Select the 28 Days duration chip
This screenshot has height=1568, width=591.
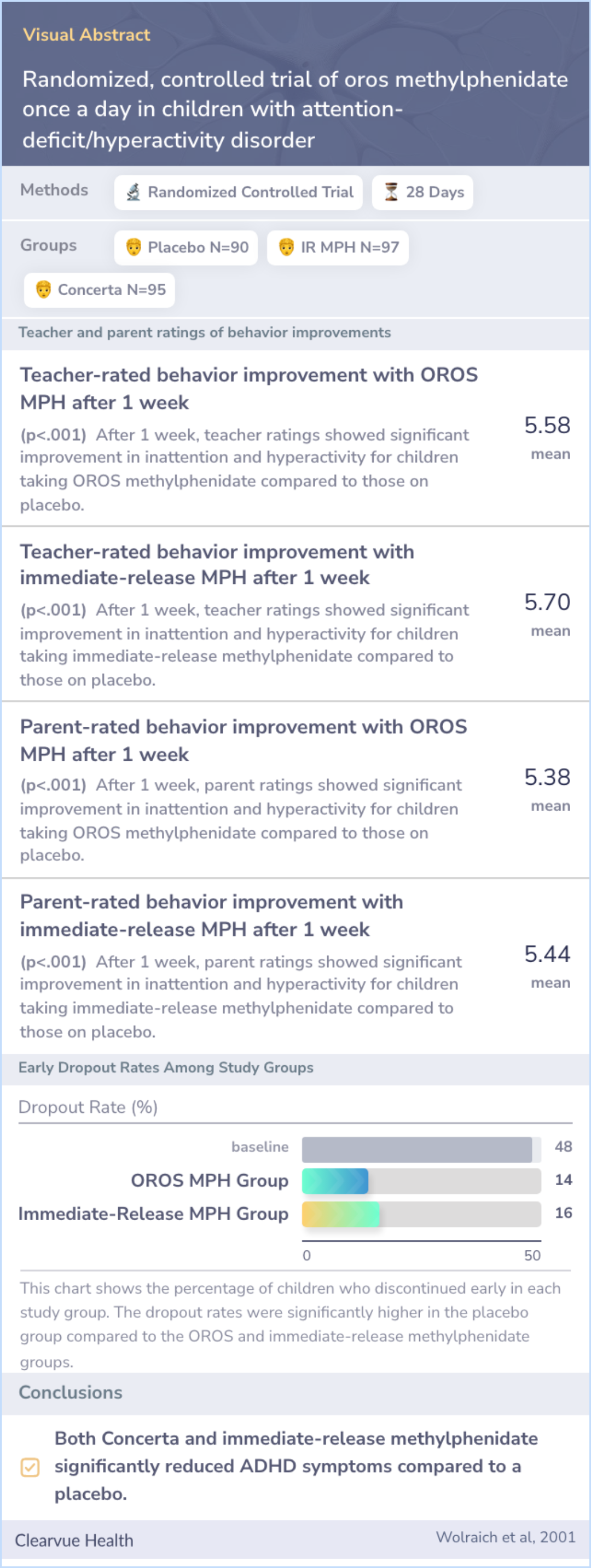[x=422, y=192]
